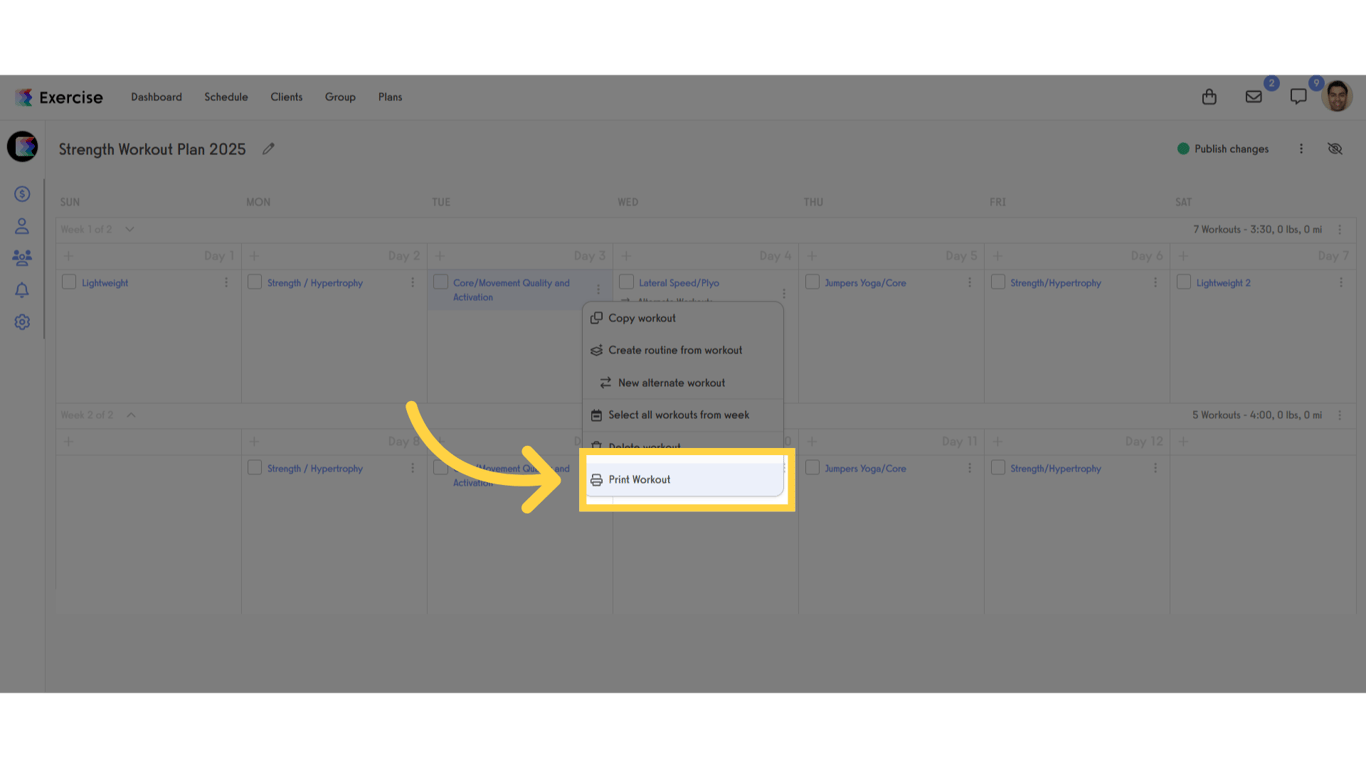
Task: Open the Lightweight 2 workout link
Action: point(1223,283)
